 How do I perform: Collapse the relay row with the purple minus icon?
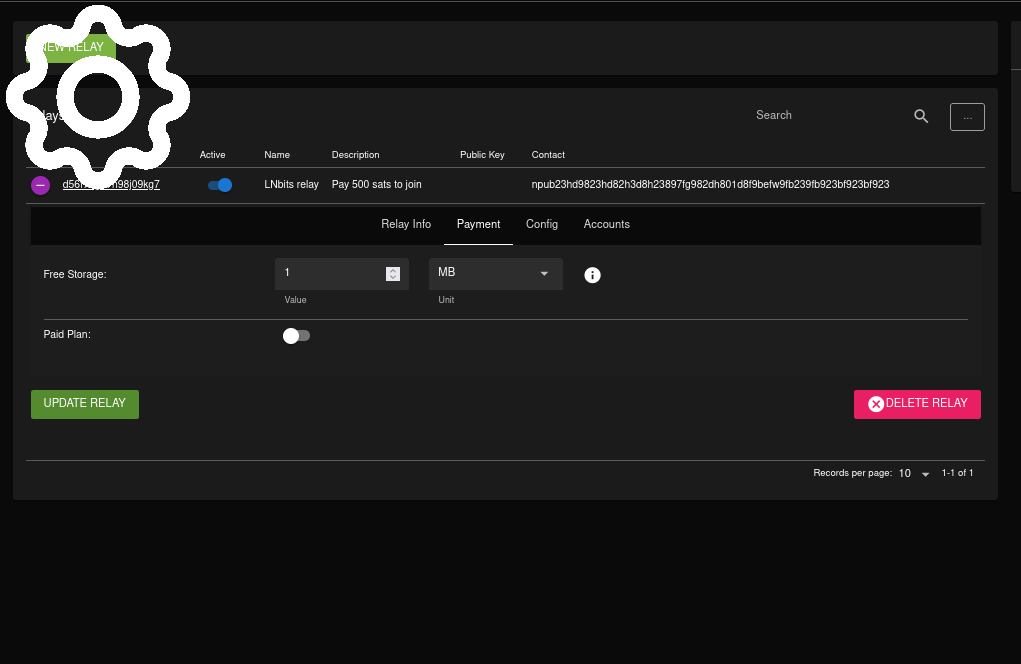(x=40, y=185)
